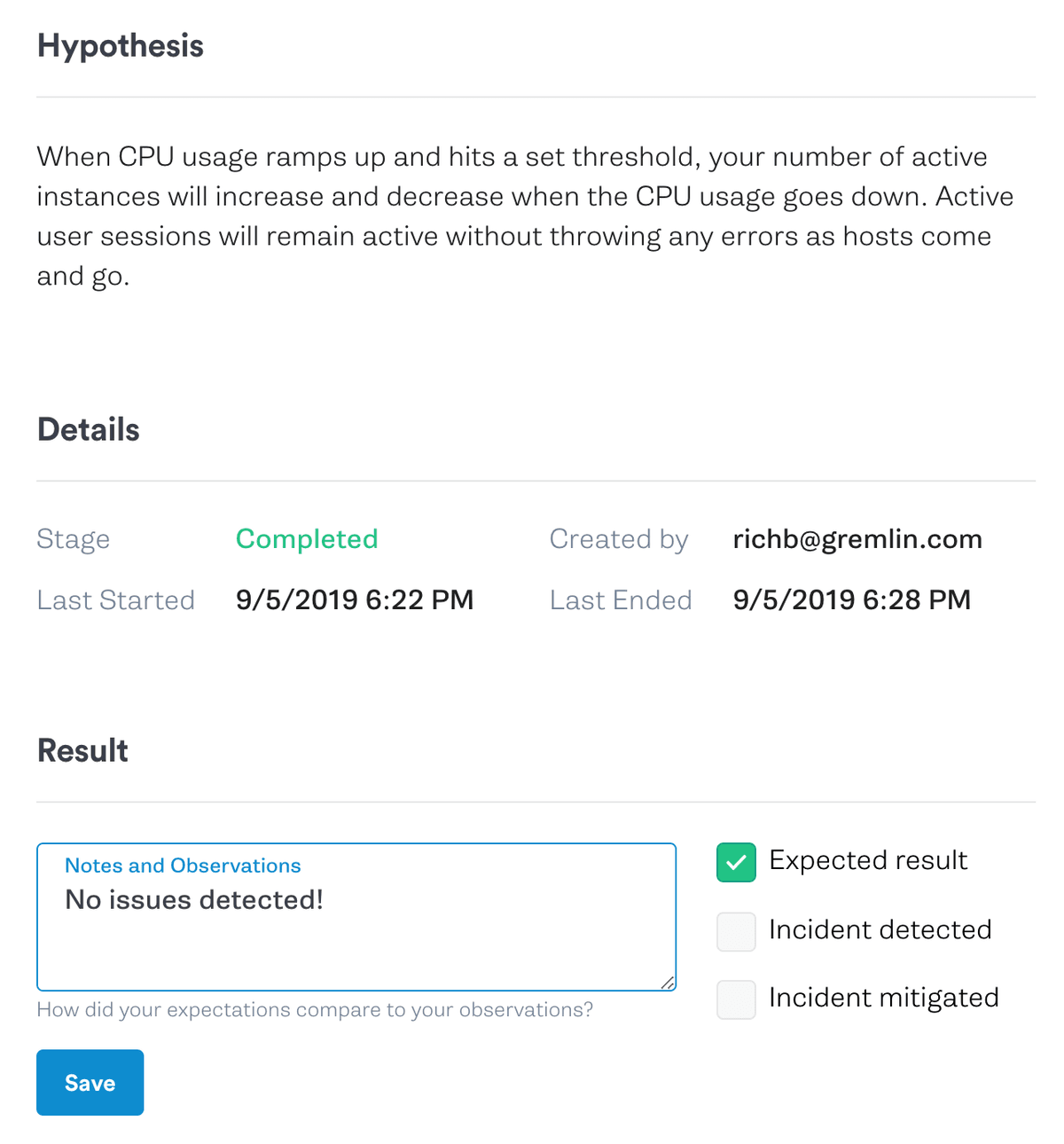Focus the Notes and Observations text area

(356, 917)
